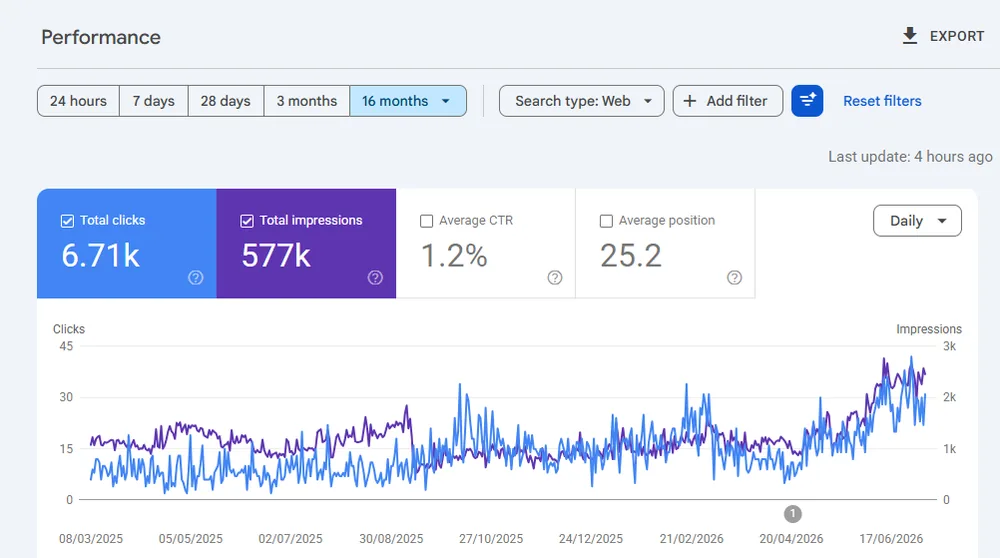The height and width of the screenshot is (558, 1000).
Task: Click the 1k impressions axis tick label
Action: [950, 449]
